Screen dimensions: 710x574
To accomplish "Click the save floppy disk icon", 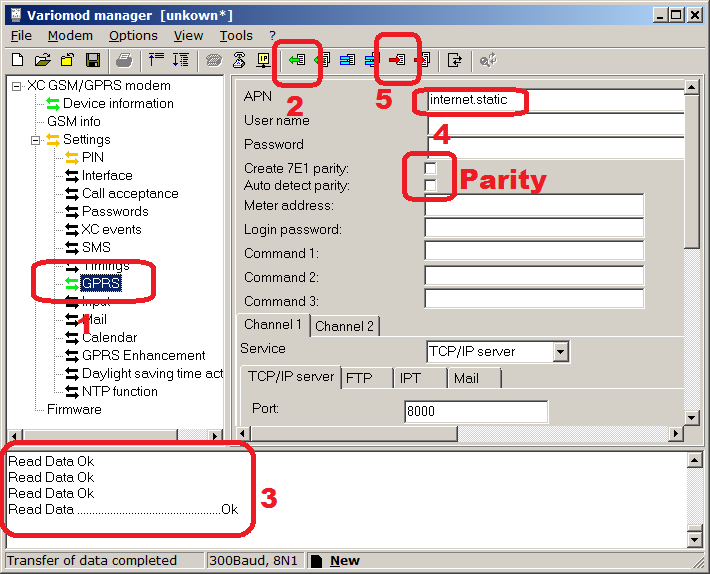I will 92,60.
